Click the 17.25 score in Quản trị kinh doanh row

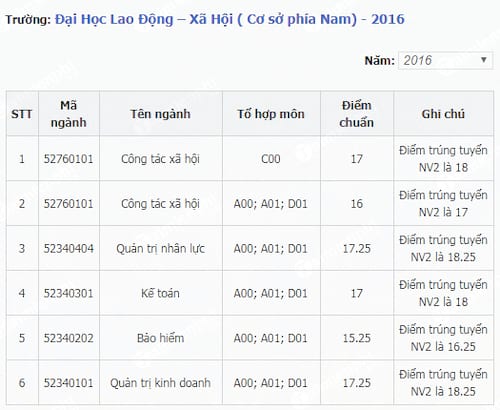pos(357,383)
